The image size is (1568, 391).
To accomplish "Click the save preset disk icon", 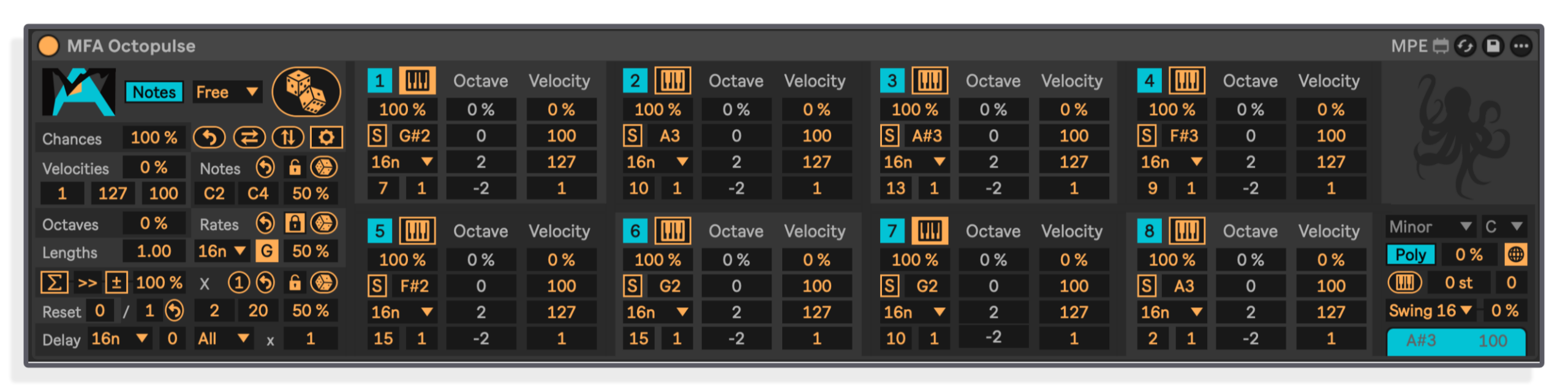I will pos(1493,46).
